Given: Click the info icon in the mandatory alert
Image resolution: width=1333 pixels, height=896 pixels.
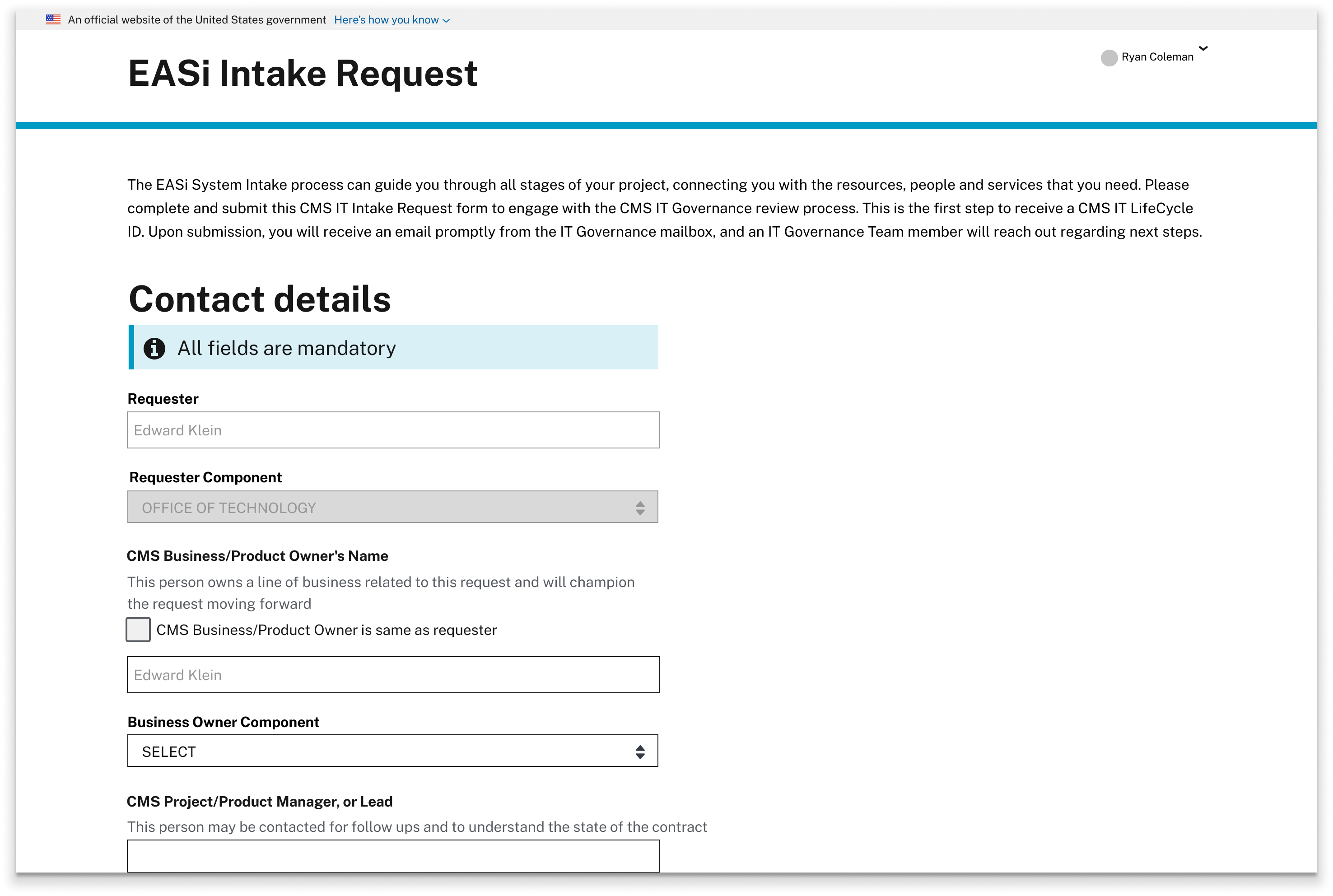Looking at the screenshot, I should tap(154, 348).
